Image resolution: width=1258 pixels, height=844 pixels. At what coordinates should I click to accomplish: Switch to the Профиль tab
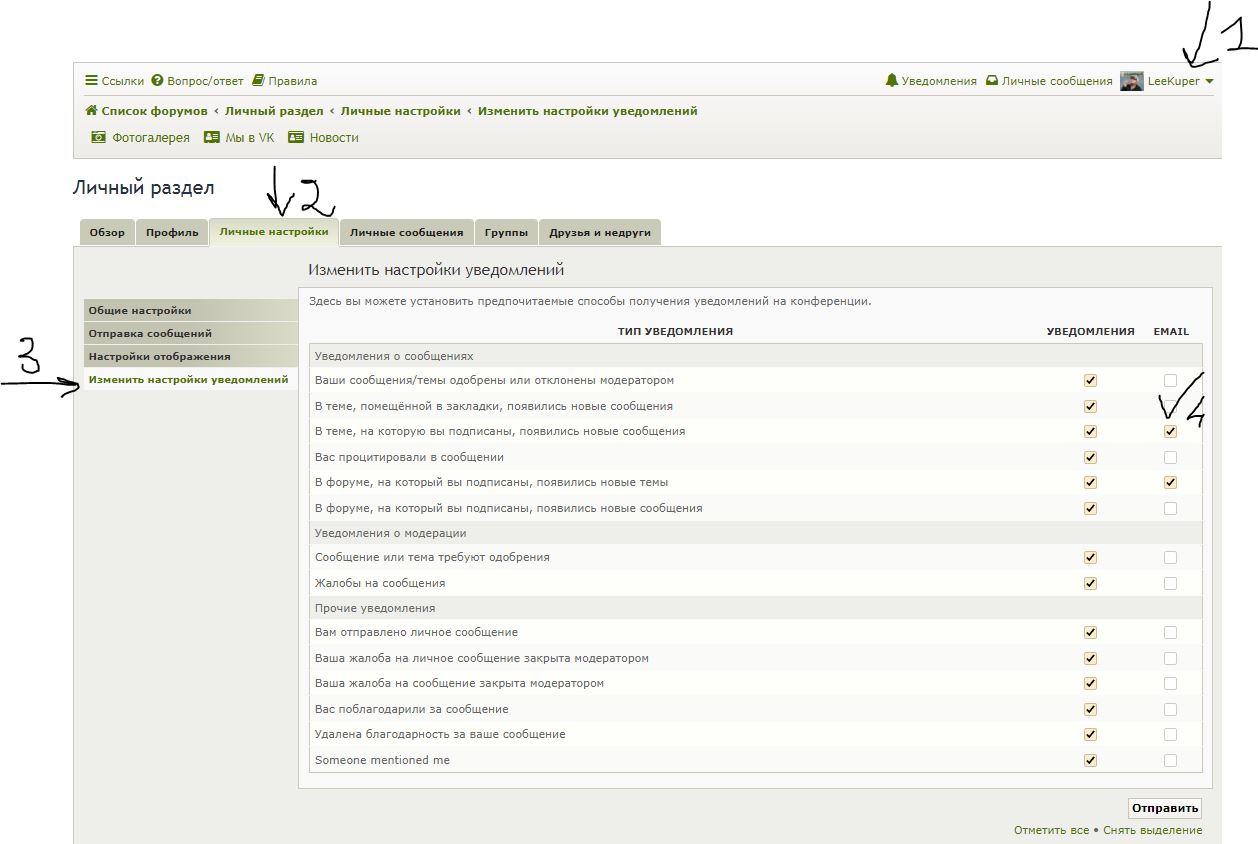point(172,232)
